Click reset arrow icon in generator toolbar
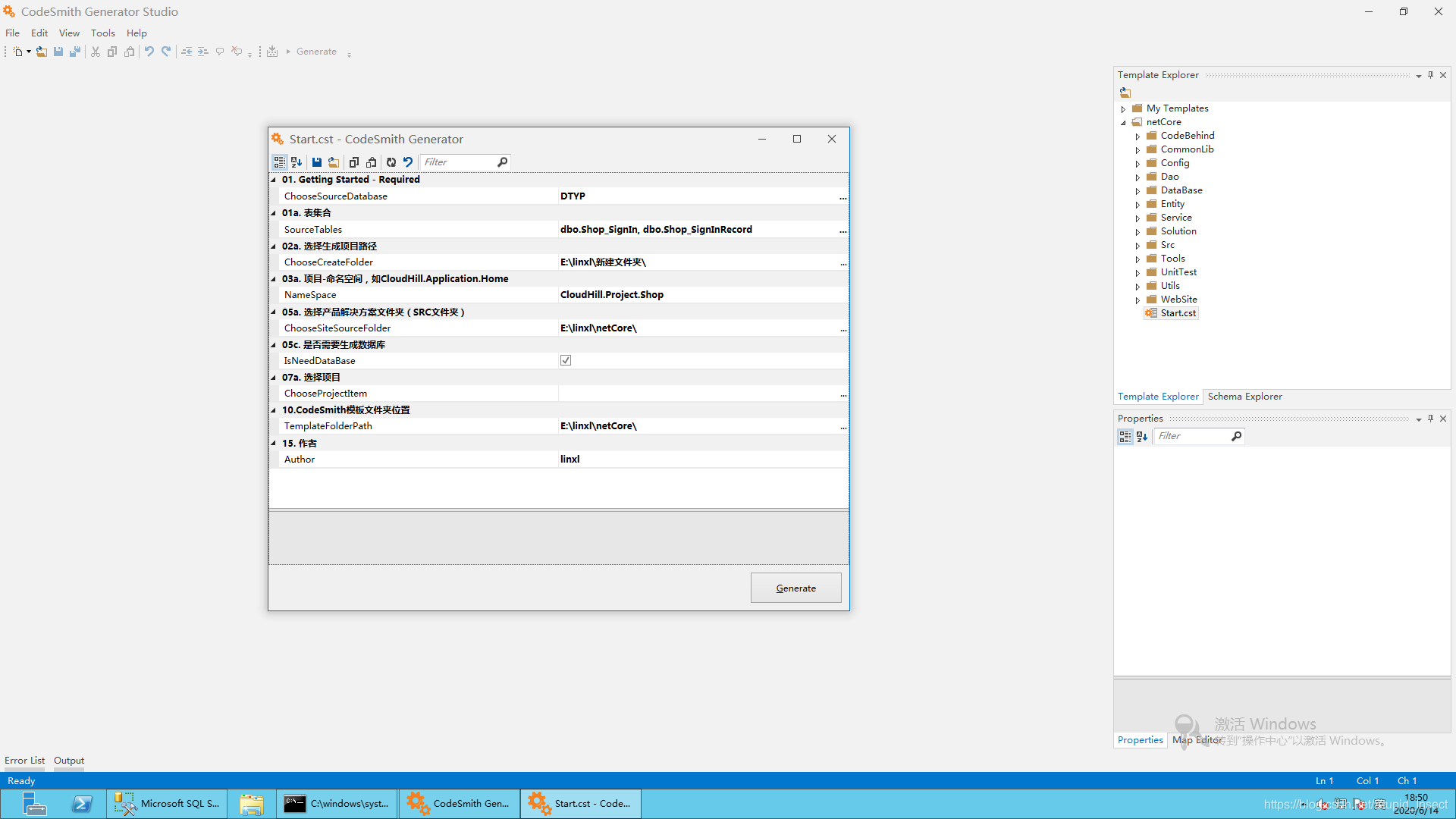The width and height of the screenshot is (1456, 819). (x=408, y=162)
